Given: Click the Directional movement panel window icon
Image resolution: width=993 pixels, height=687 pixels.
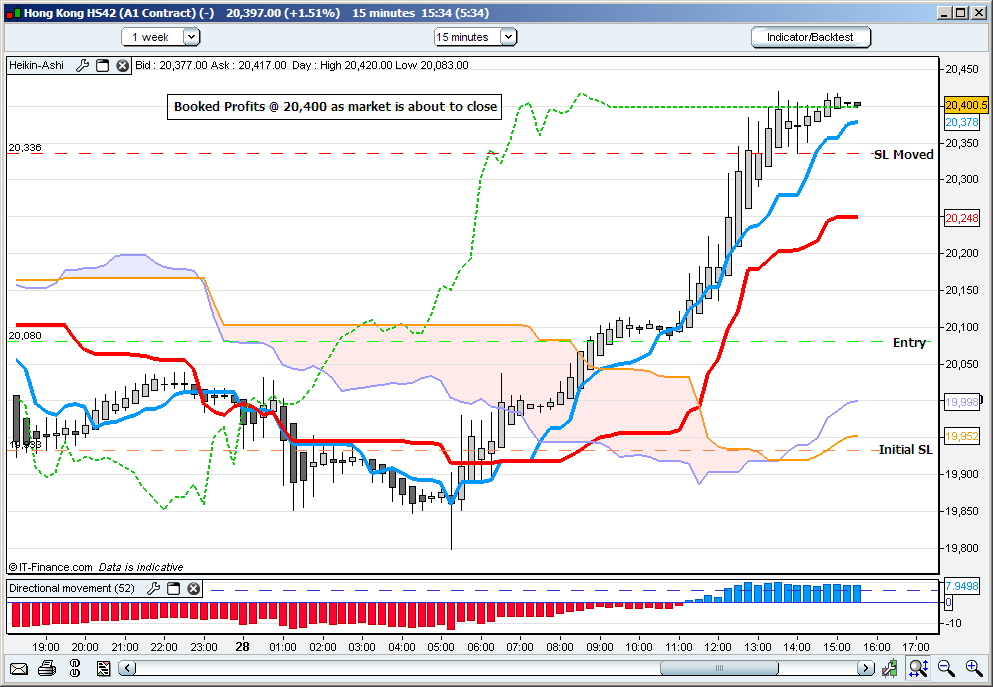Looking at the screenshot, I should point(175,589).
